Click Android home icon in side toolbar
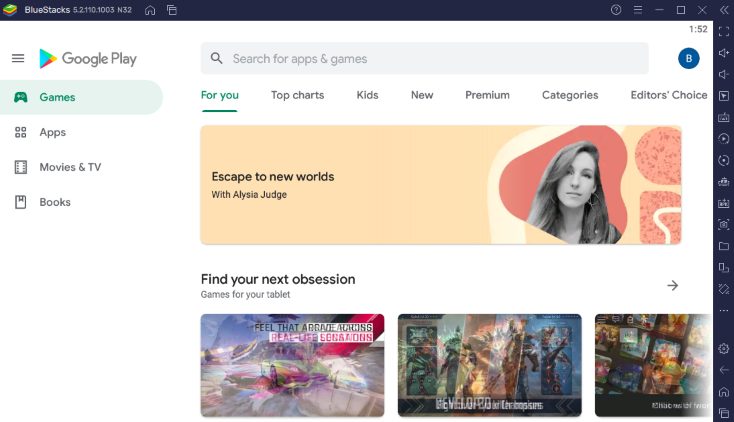This screenshot has width=734, height=422. [x=724, y=392]
